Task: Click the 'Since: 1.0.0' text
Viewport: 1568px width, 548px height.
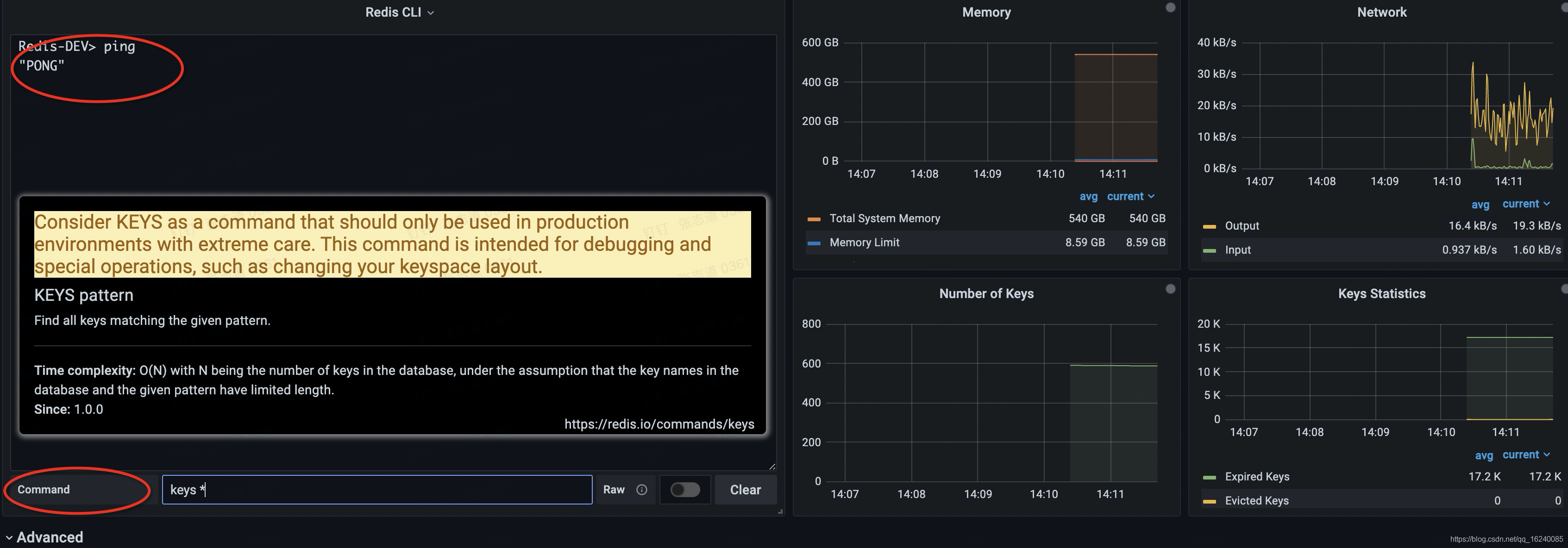Action: tap(68, 409)
